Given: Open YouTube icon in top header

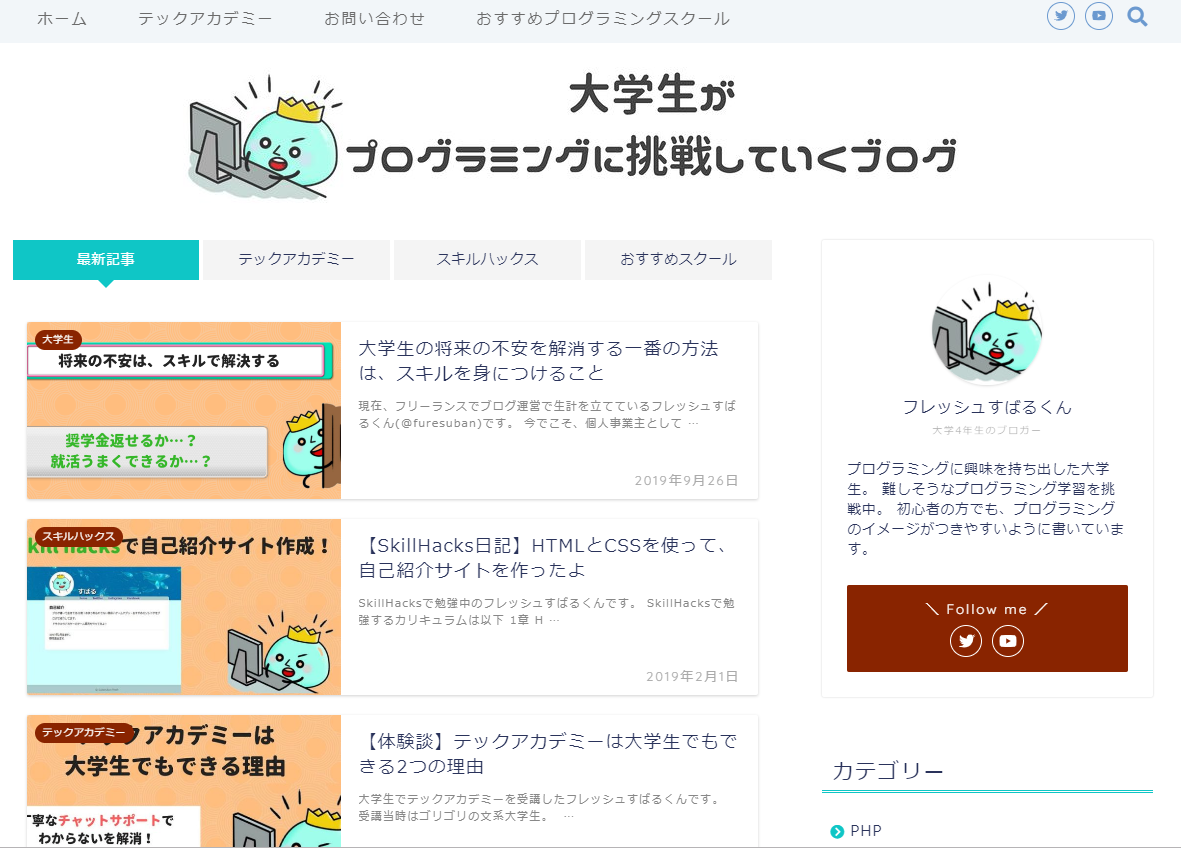Looking at the screenshot, I should (1098, 16).
